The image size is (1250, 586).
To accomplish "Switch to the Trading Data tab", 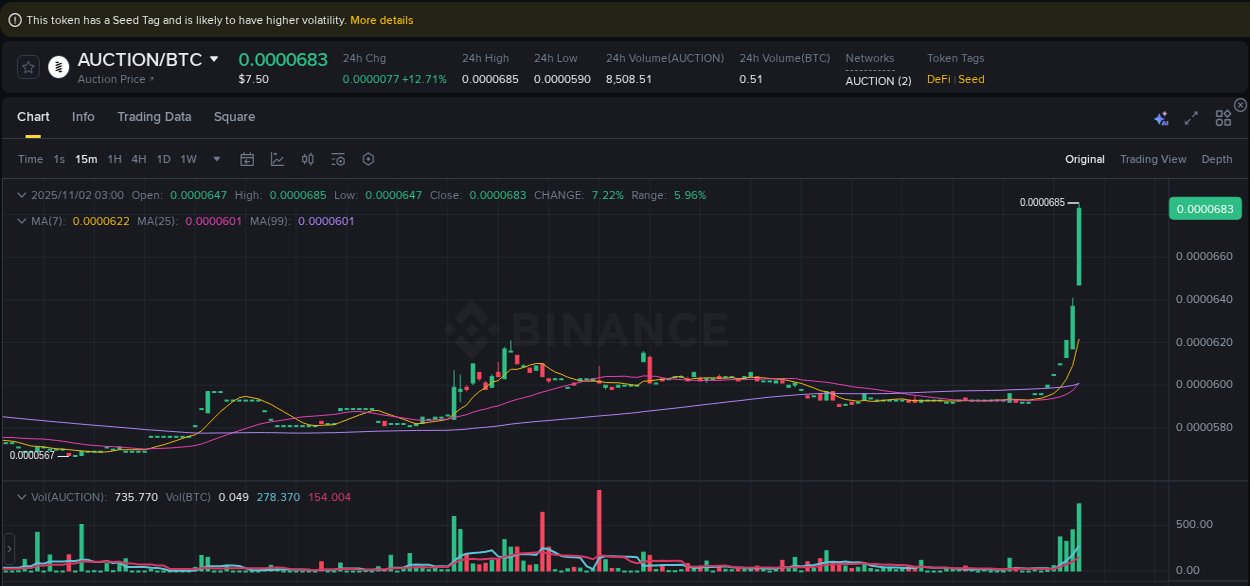I will pyautogui.click(x=154, y=117).
